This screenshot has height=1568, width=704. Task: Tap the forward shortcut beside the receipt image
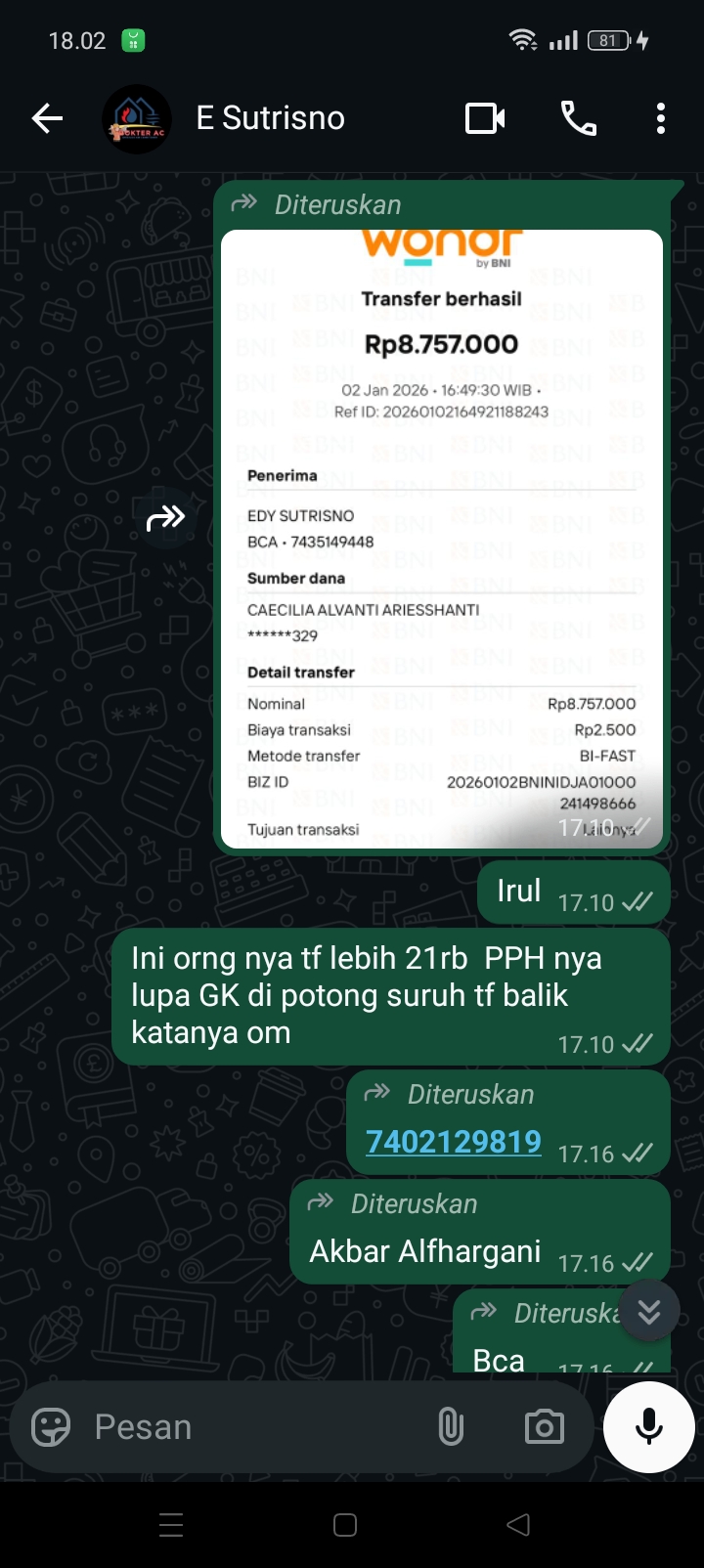(x=166, y=518)
